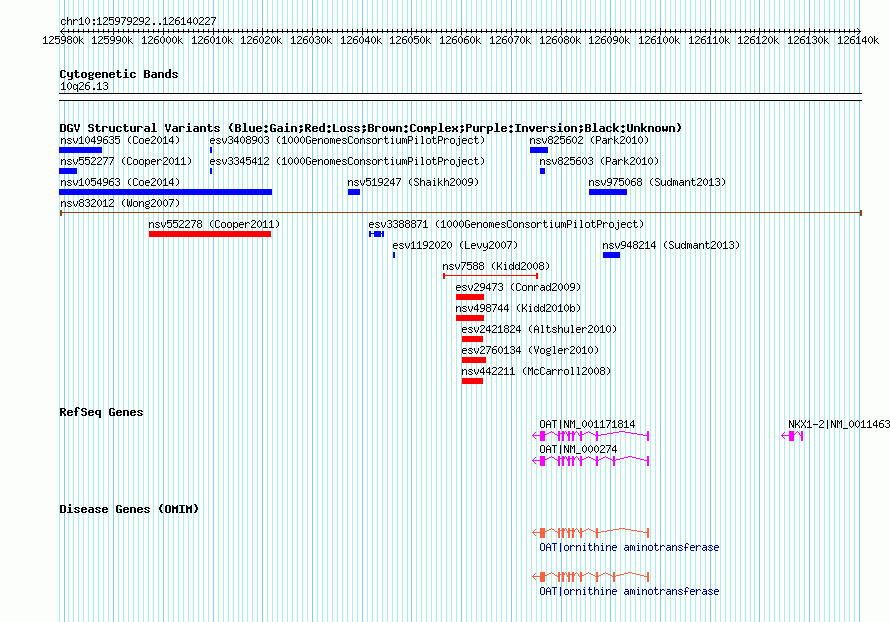
Task: Open the first OAT|ornithine aminotransferase OMIM link
Action: pos(629,547)
